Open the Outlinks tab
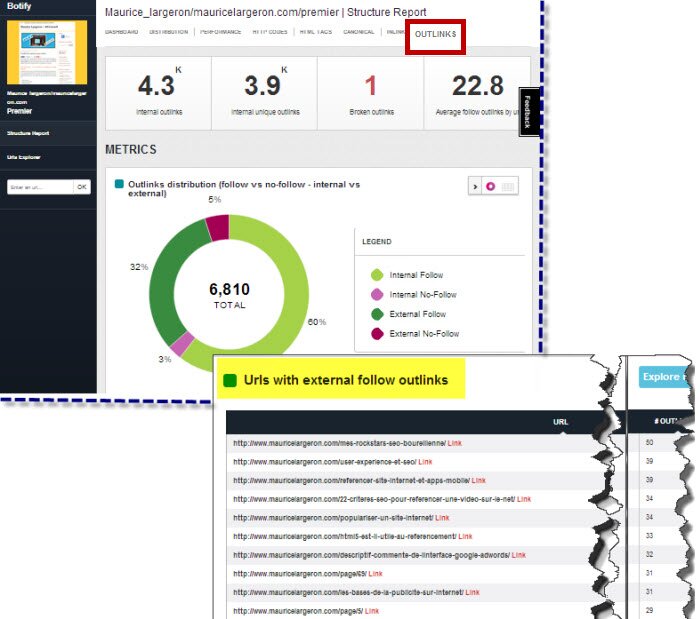The image size is (700, 619). tap(435, 34)
